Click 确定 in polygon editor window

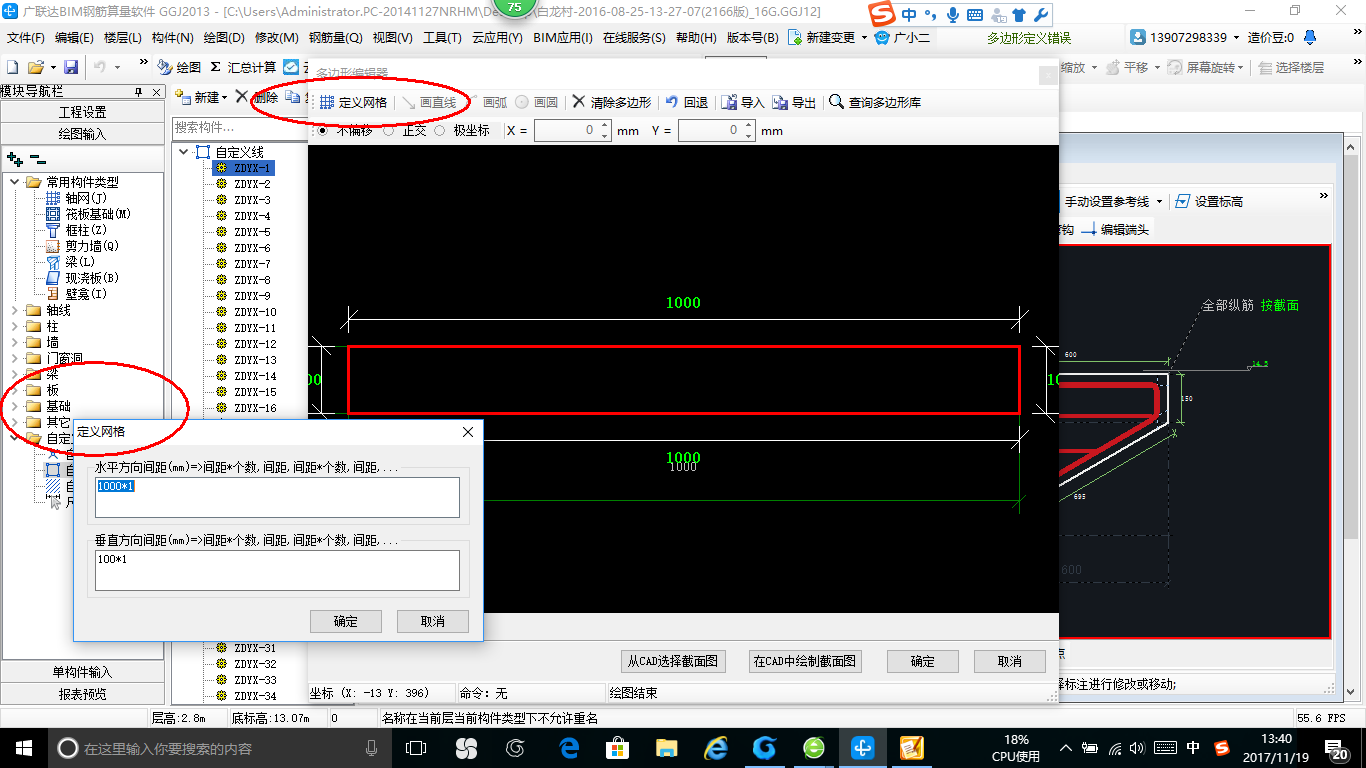[x=922, y=661]
